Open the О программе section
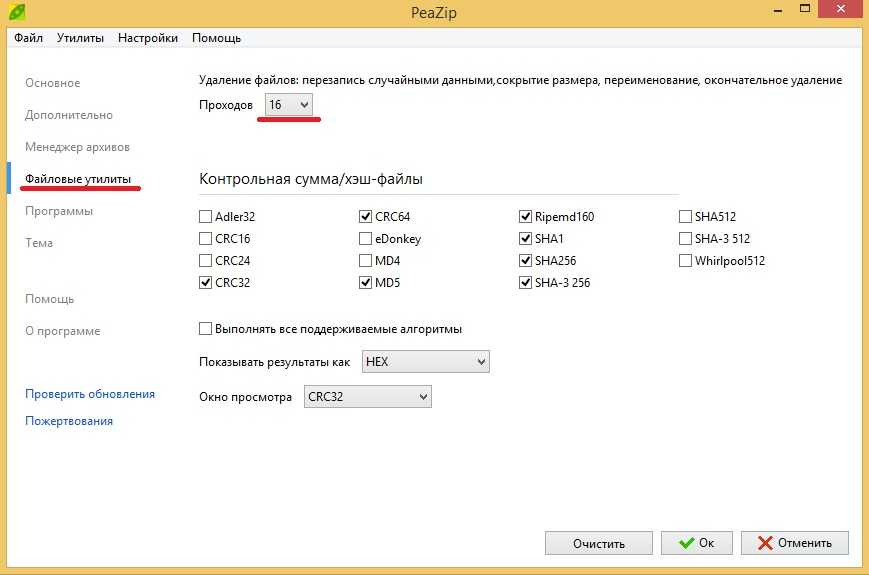Viewport: 869px width, 575px height. coord(63,331)
